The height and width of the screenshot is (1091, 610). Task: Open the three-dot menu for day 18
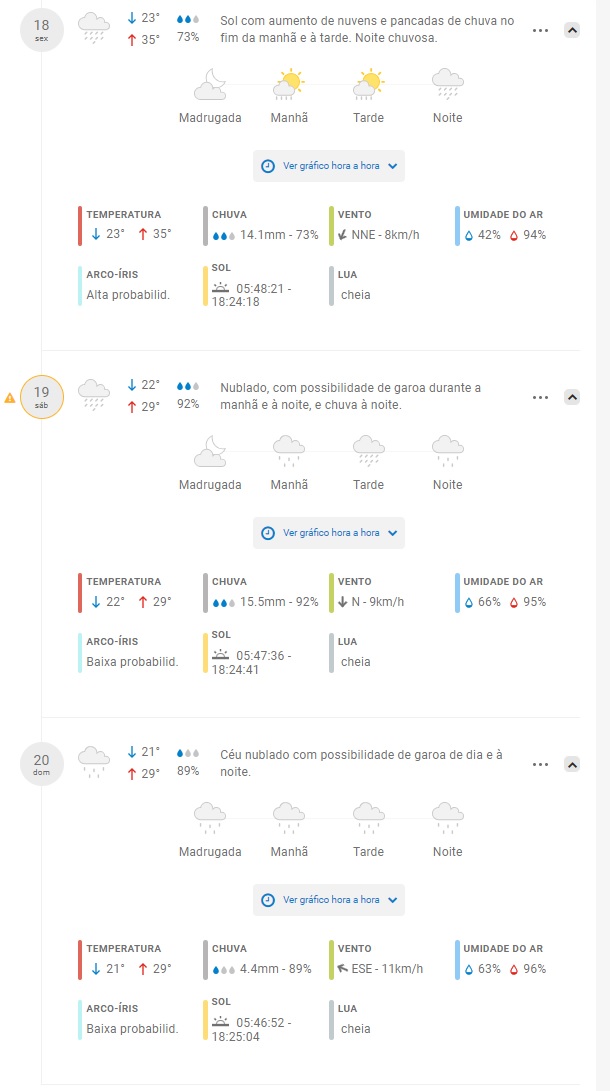point(541,30)
